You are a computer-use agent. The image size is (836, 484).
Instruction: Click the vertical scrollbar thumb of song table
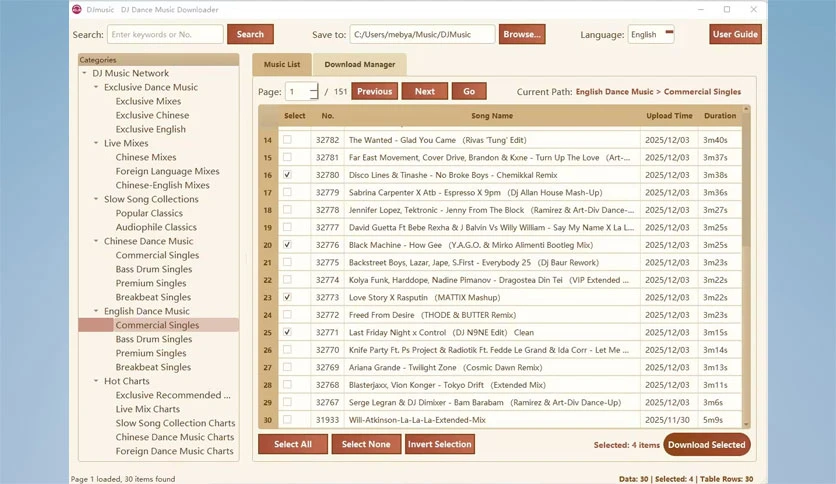click(x=746, y=181)
